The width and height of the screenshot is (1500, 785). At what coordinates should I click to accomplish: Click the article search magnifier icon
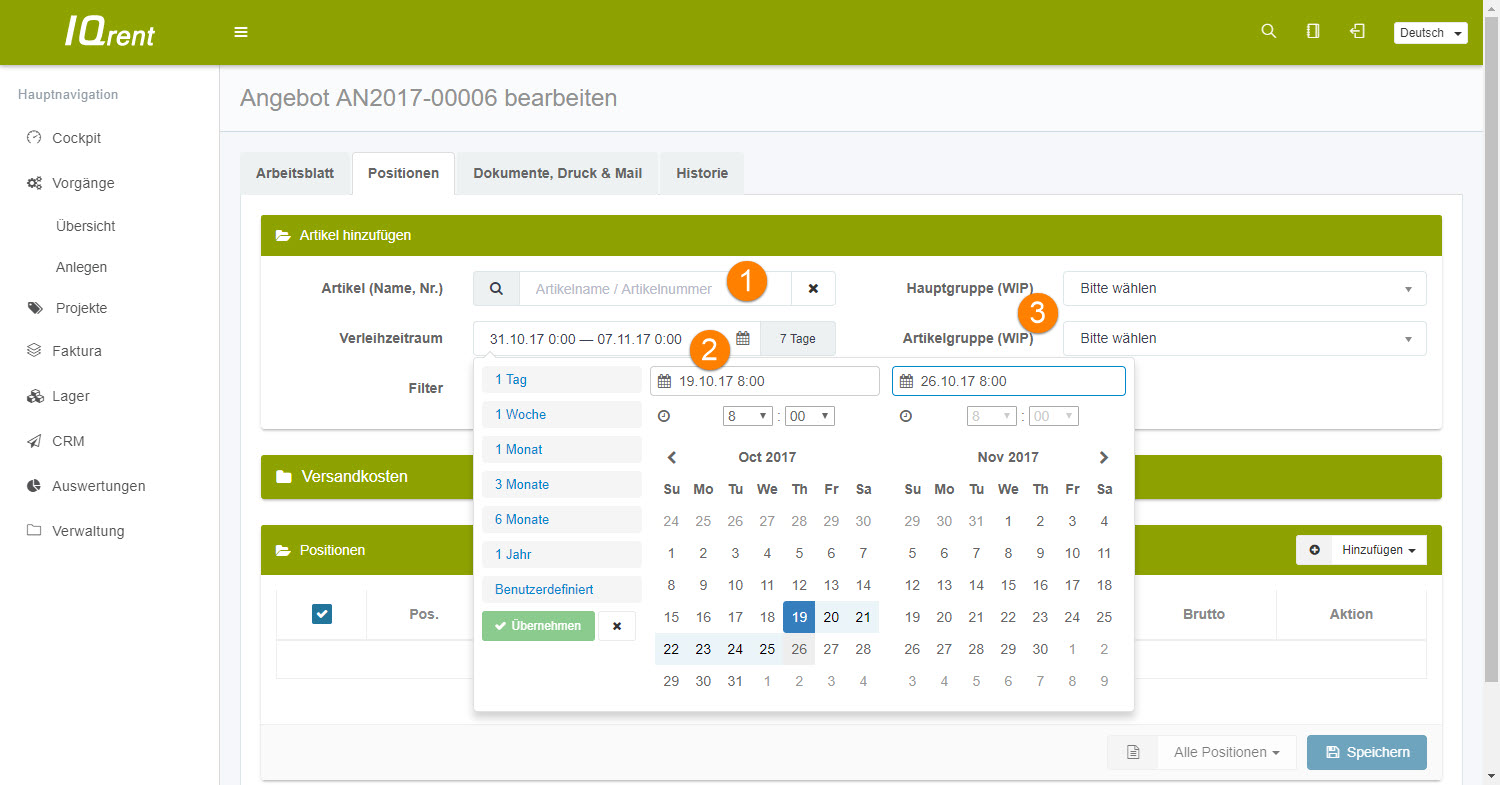click(496, 288)
